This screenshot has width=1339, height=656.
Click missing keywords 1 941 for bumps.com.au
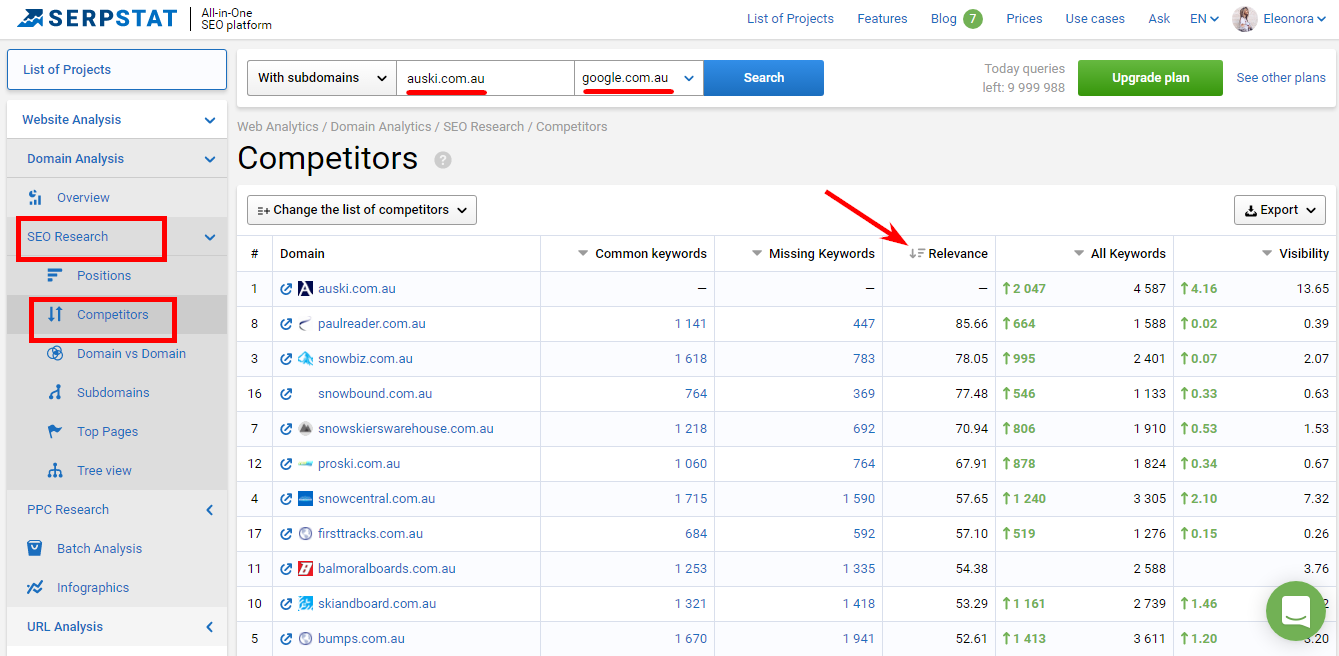tap(859, 639)
